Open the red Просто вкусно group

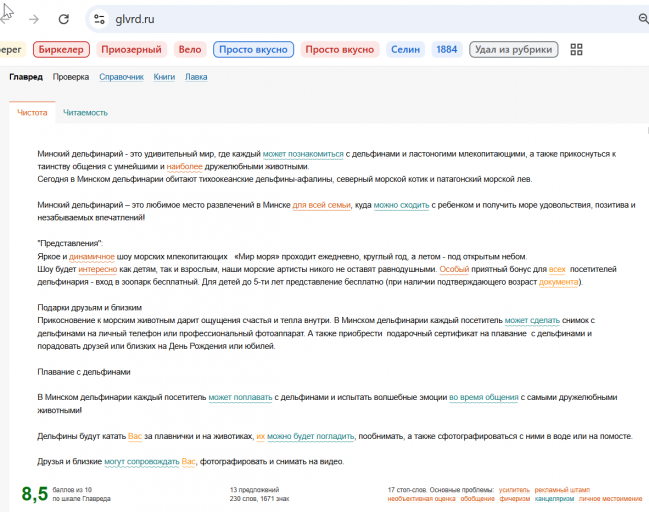point(339,50)
